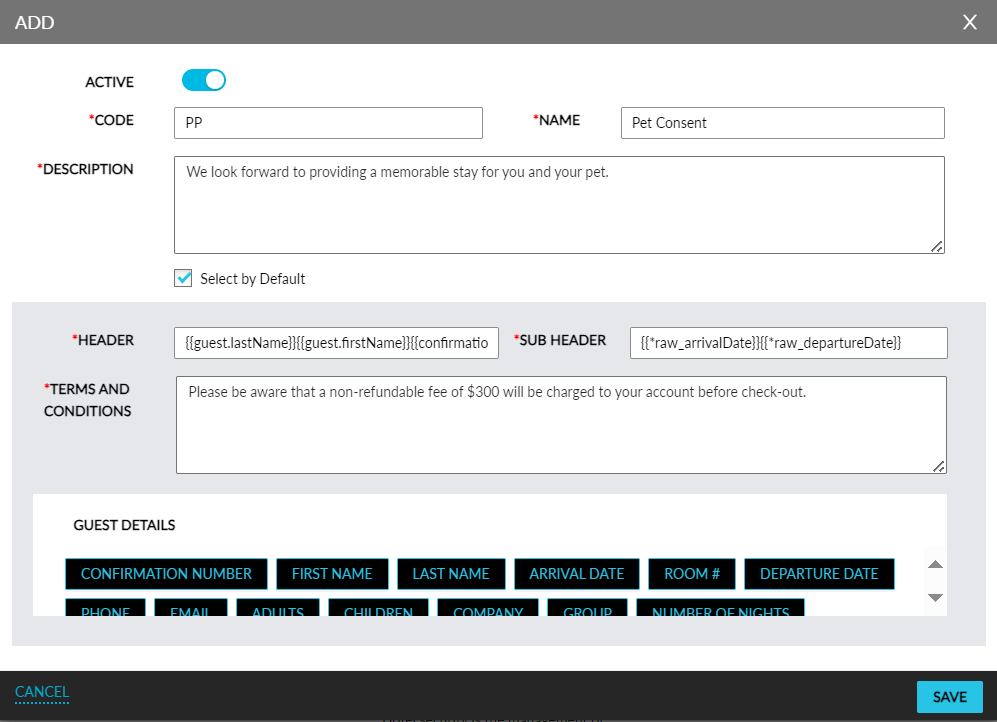Edit the Pet Consent NAME field
Screen dimensions: 997x722
pos(782,122)
